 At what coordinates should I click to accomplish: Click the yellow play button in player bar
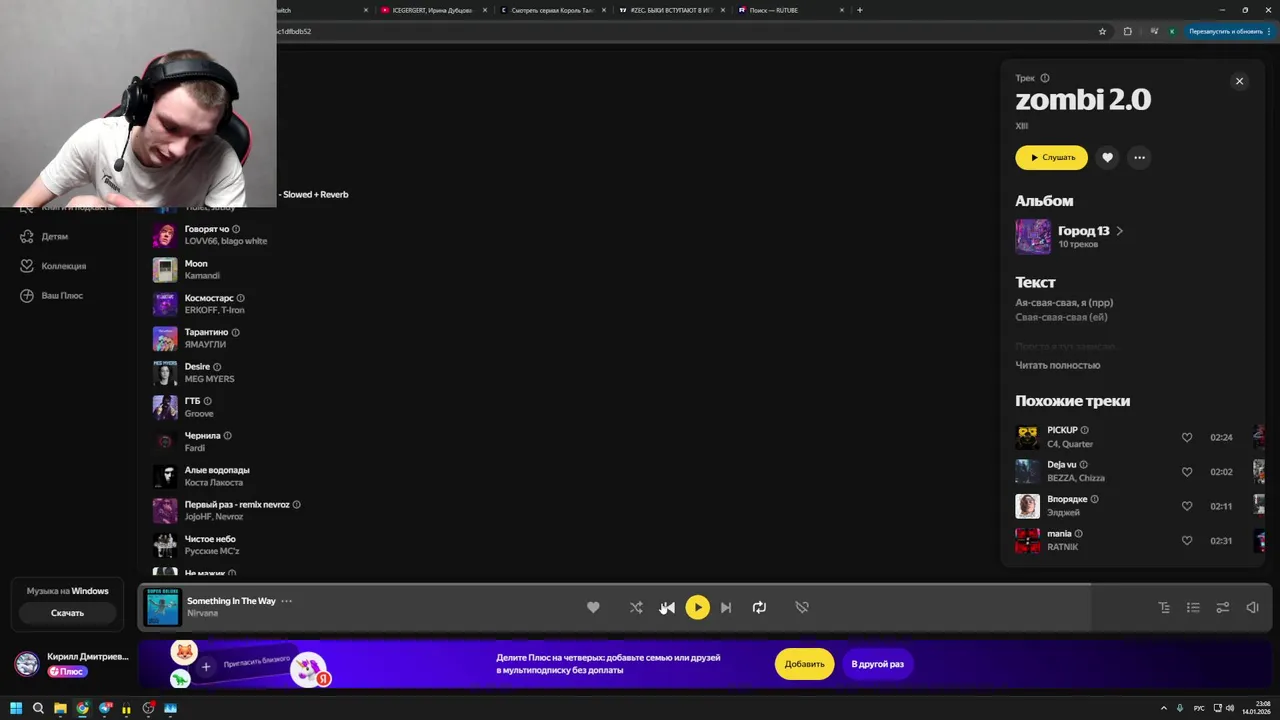tap(697, 607)
